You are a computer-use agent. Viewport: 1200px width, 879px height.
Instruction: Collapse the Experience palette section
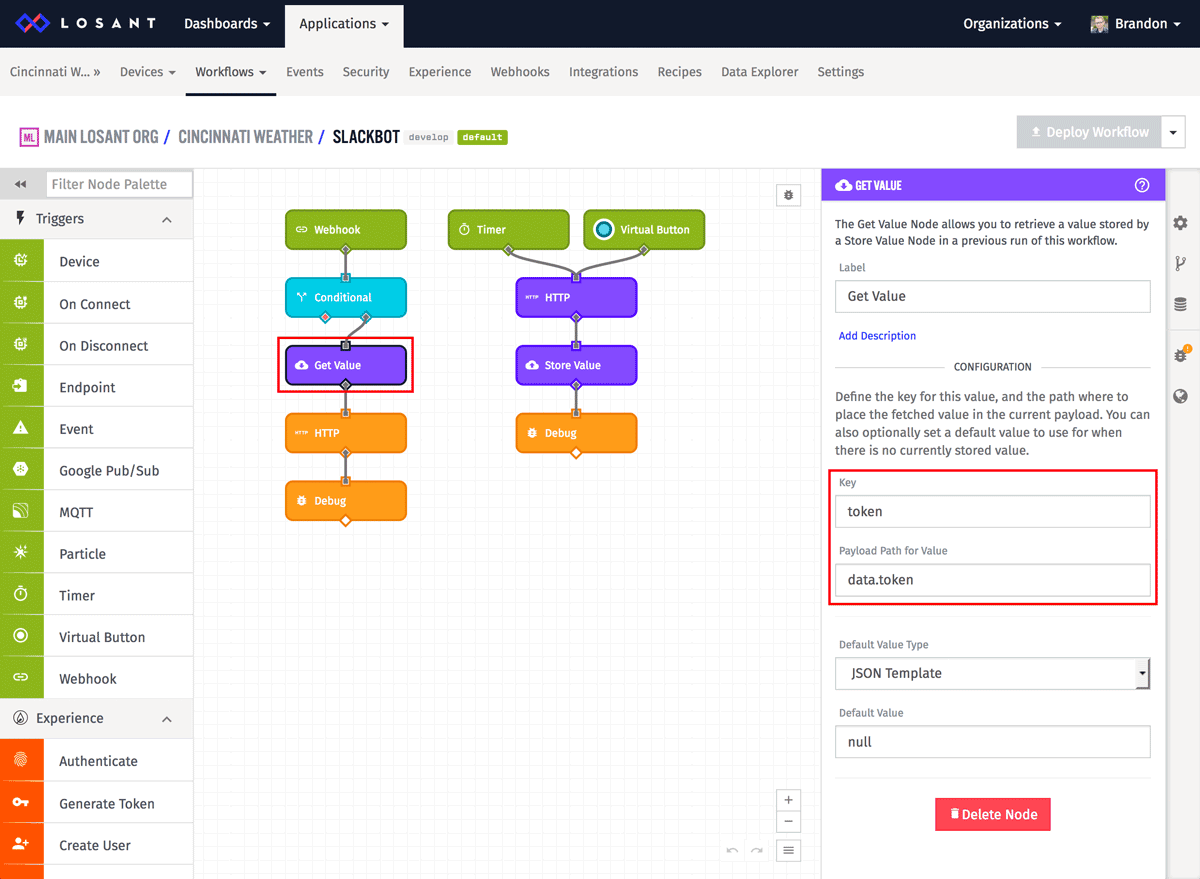click(167, 719)
